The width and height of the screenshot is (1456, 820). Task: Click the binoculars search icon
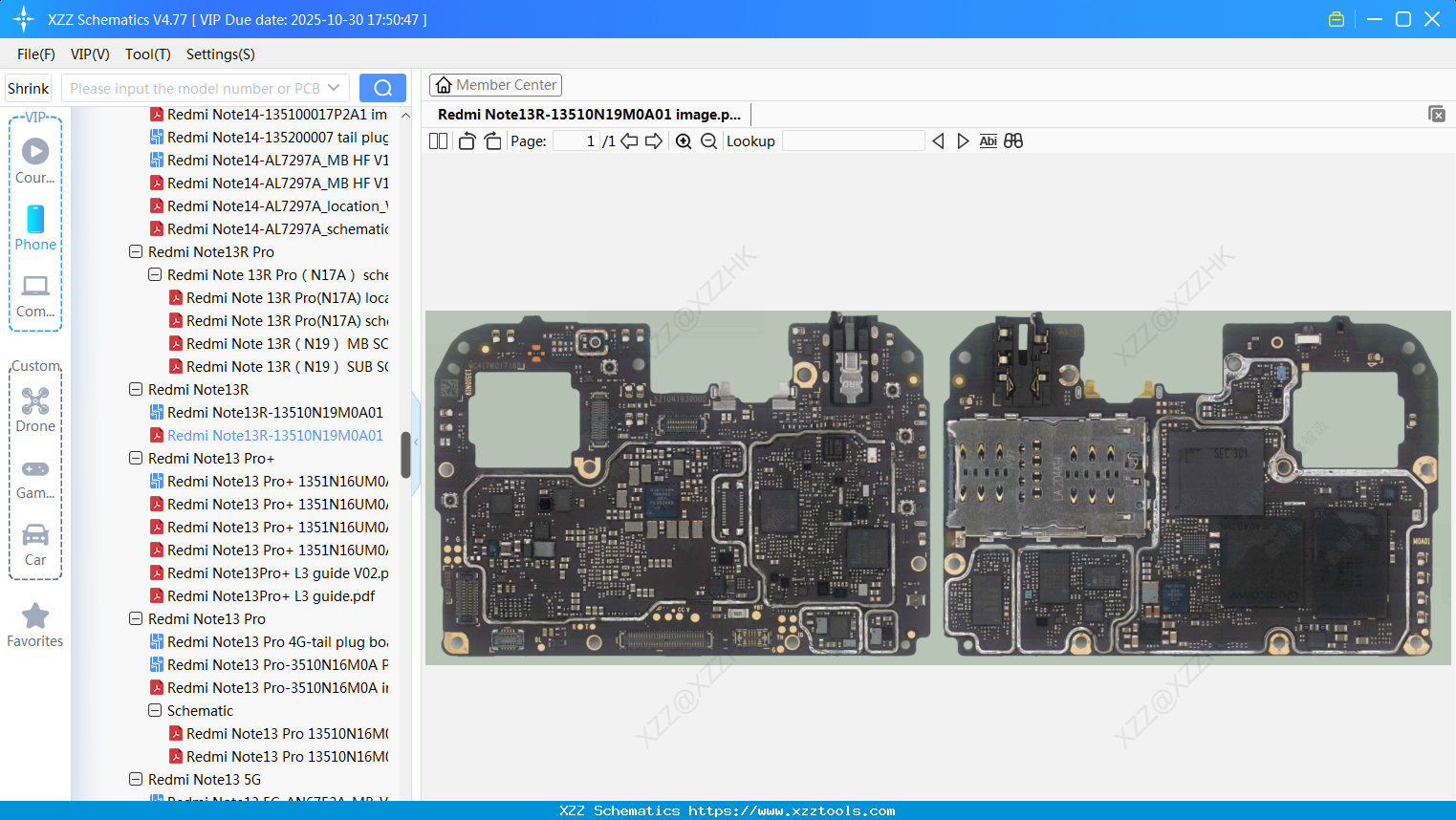pyautogui.click(x=1013, y=141)
